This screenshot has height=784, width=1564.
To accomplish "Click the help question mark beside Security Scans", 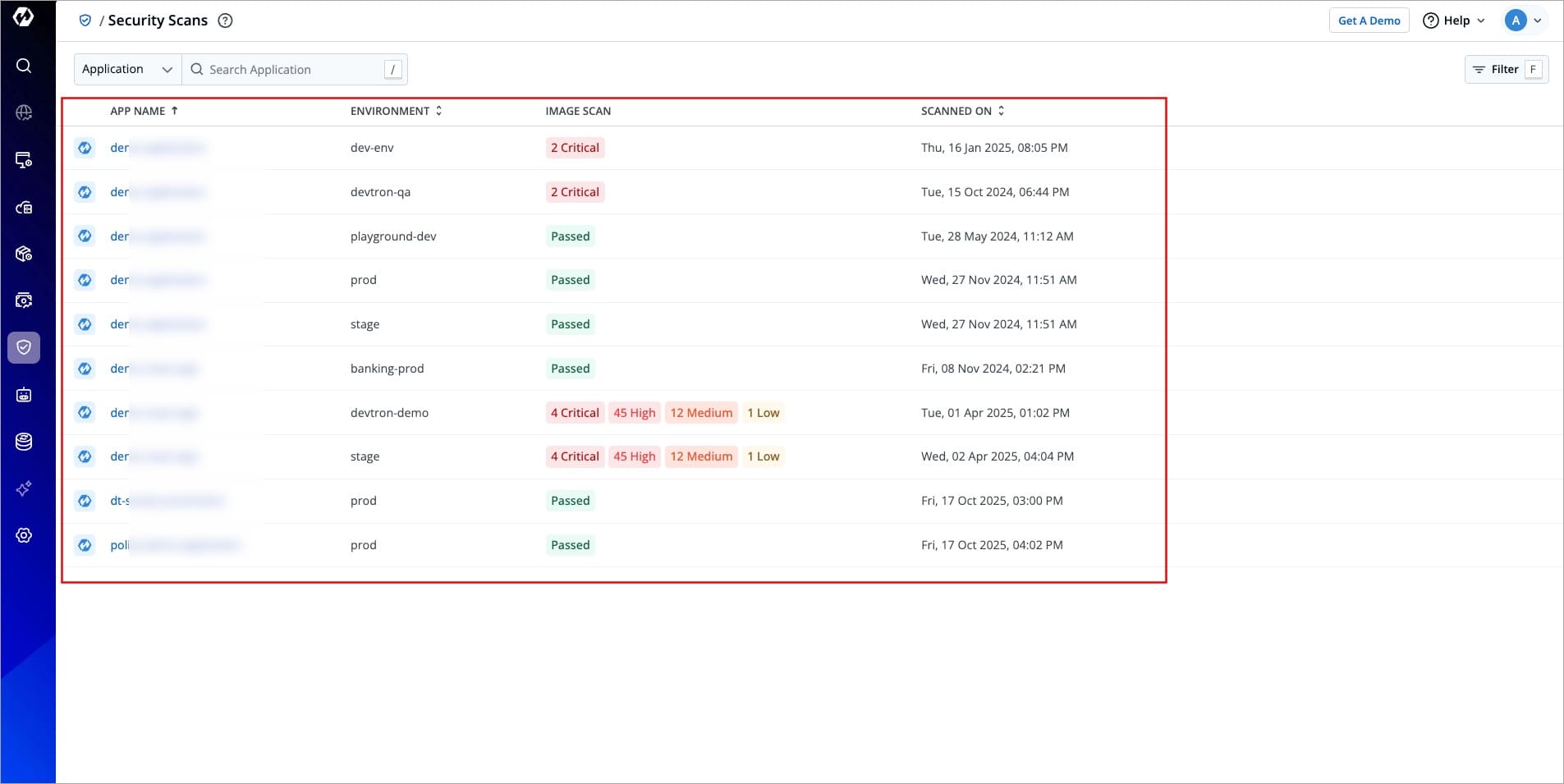I will (x=225, y=21).
